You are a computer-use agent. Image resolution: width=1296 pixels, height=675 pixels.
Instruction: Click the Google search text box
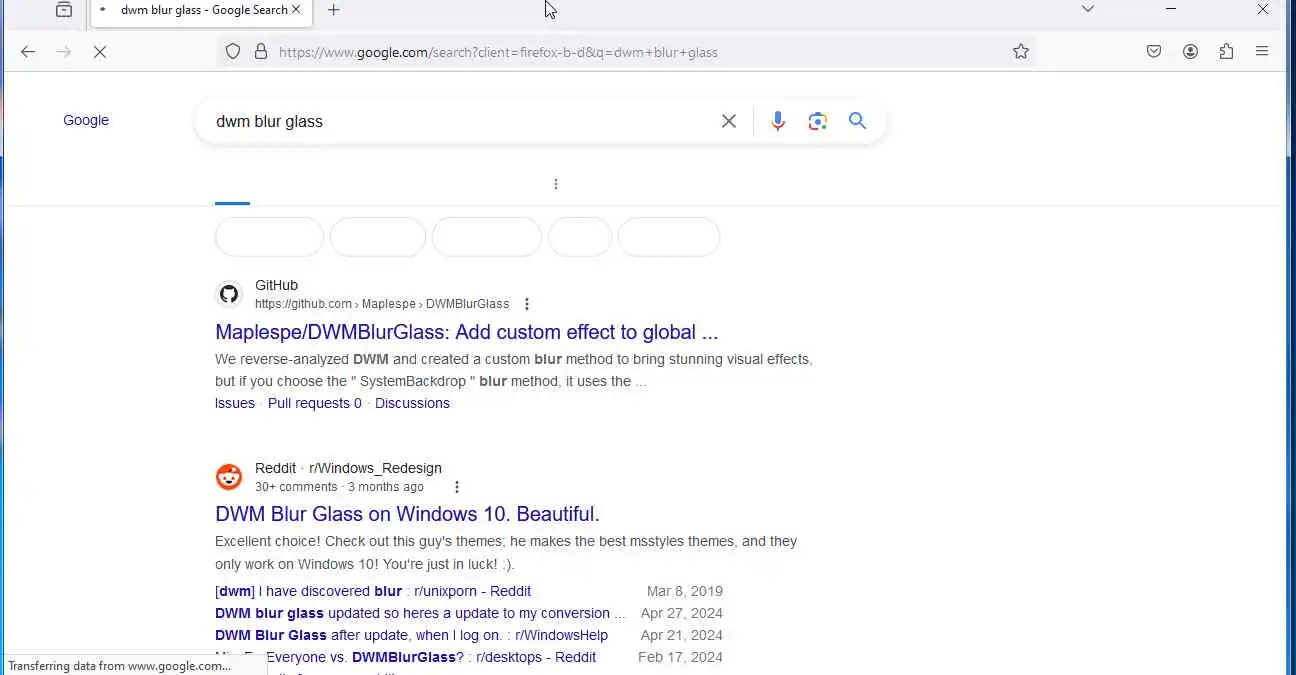click(x=460, y=121)
